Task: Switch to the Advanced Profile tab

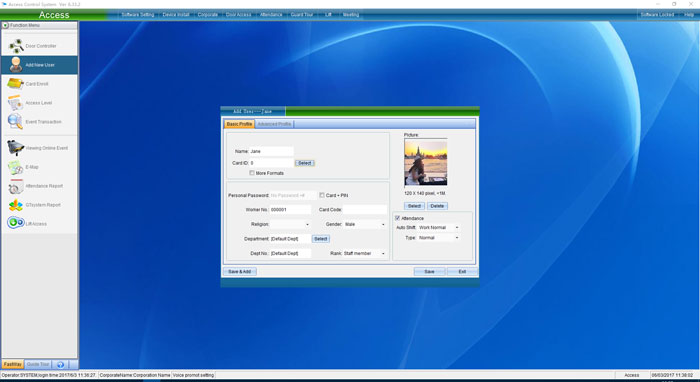Action: click(x=274, y=124)
